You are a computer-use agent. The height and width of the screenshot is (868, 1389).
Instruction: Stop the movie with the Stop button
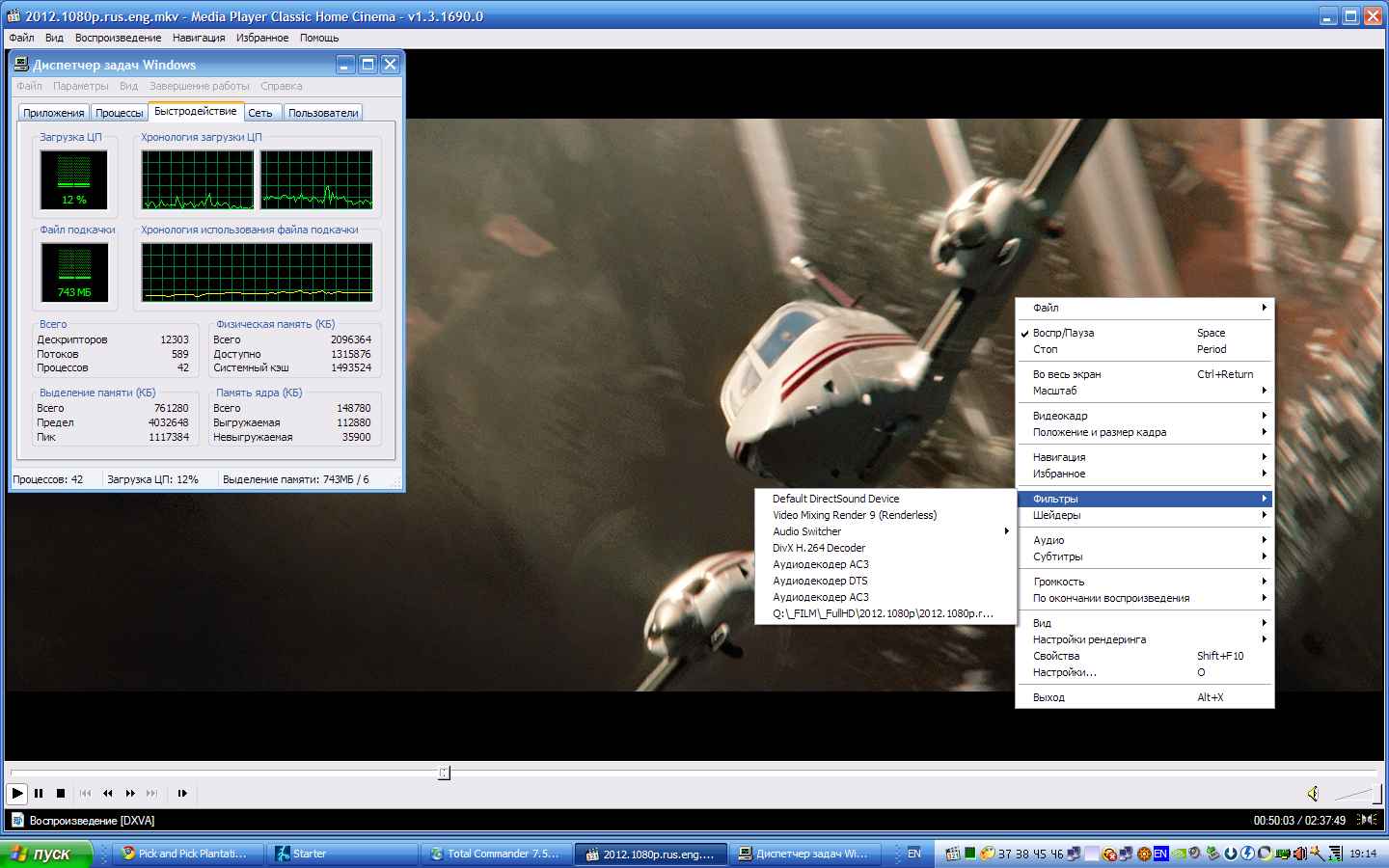pyautogui.click(x=61, y=794)
